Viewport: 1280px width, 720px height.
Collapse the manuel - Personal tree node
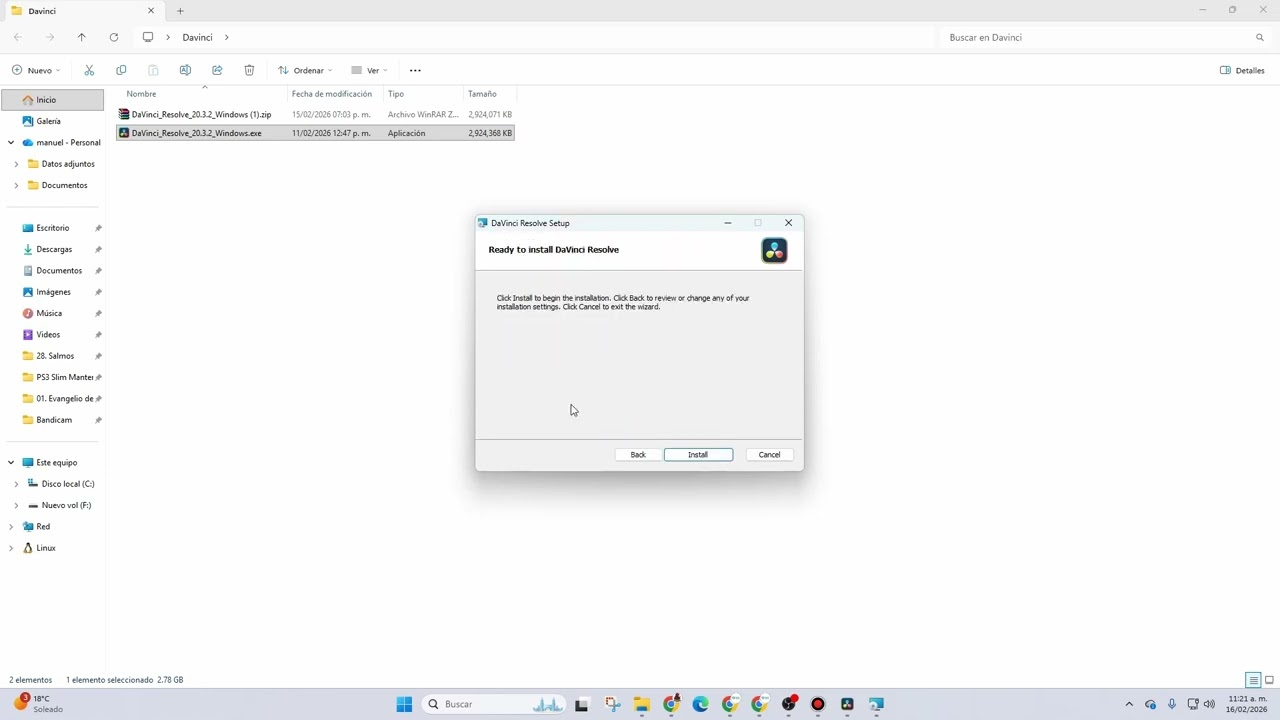coord(11,143)
